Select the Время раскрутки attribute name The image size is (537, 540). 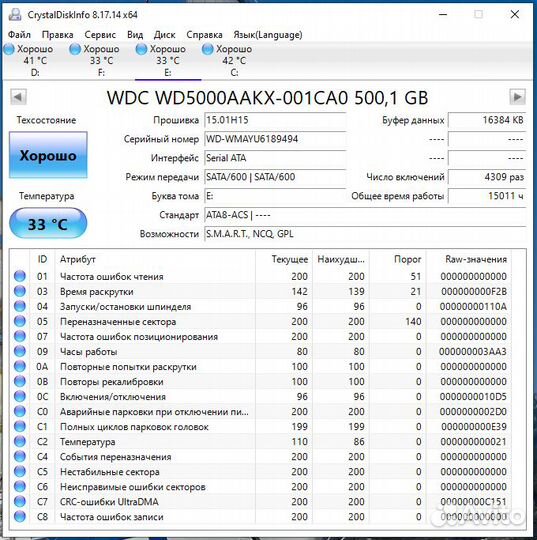point(96,292)
